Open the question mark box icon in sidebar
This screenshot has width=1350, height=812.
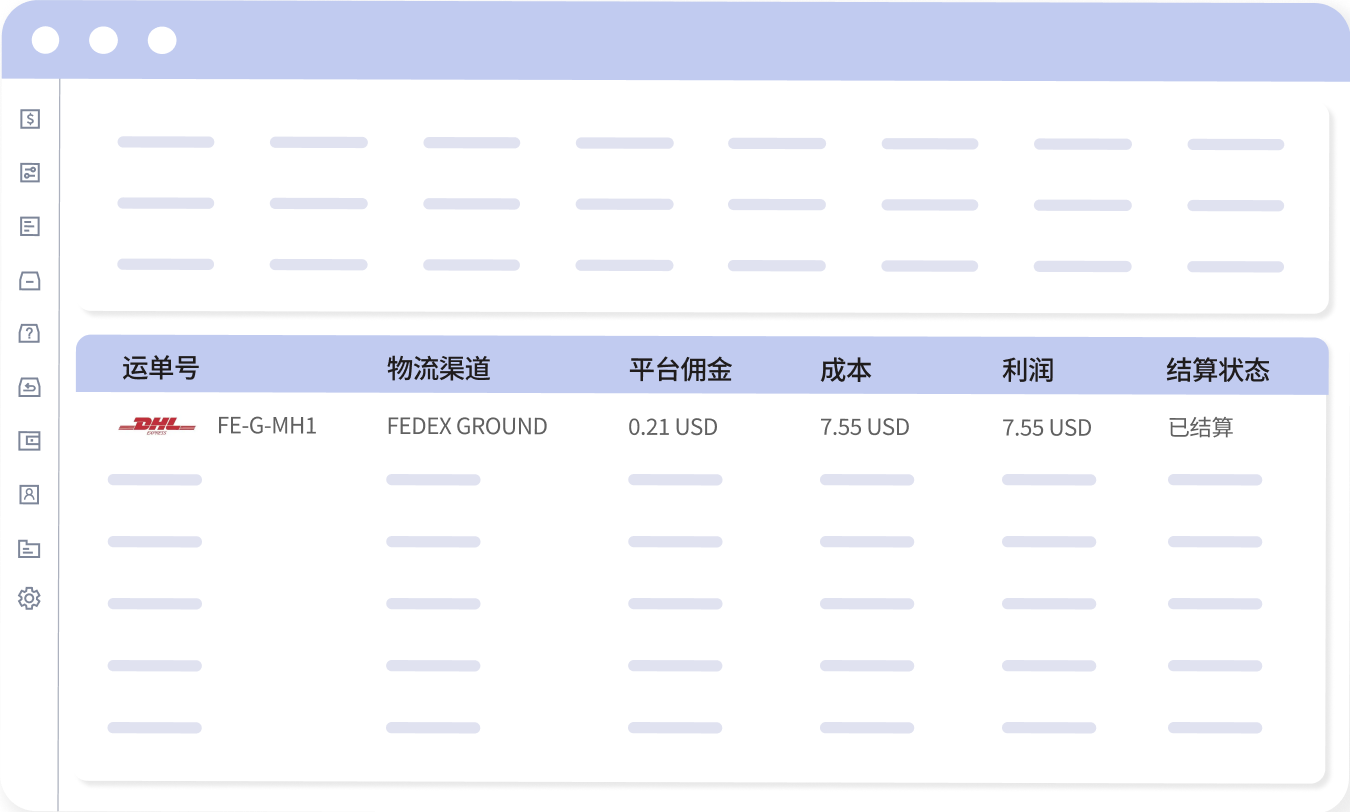(30, 334)
